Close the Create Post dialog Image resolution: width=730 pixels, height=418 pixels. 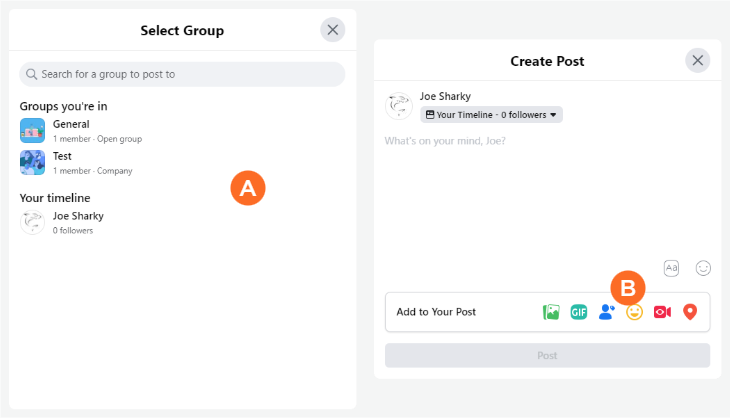[x=698, y=61]
